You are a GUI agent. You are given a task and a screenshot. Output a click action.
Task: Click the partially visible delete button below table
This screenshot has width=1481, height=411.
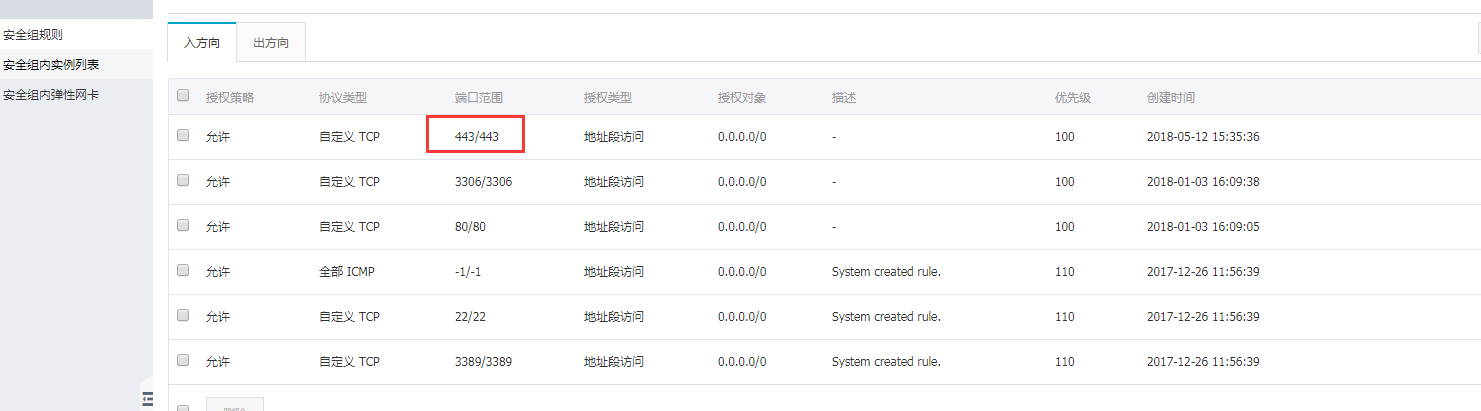click(x=235, y=404)
